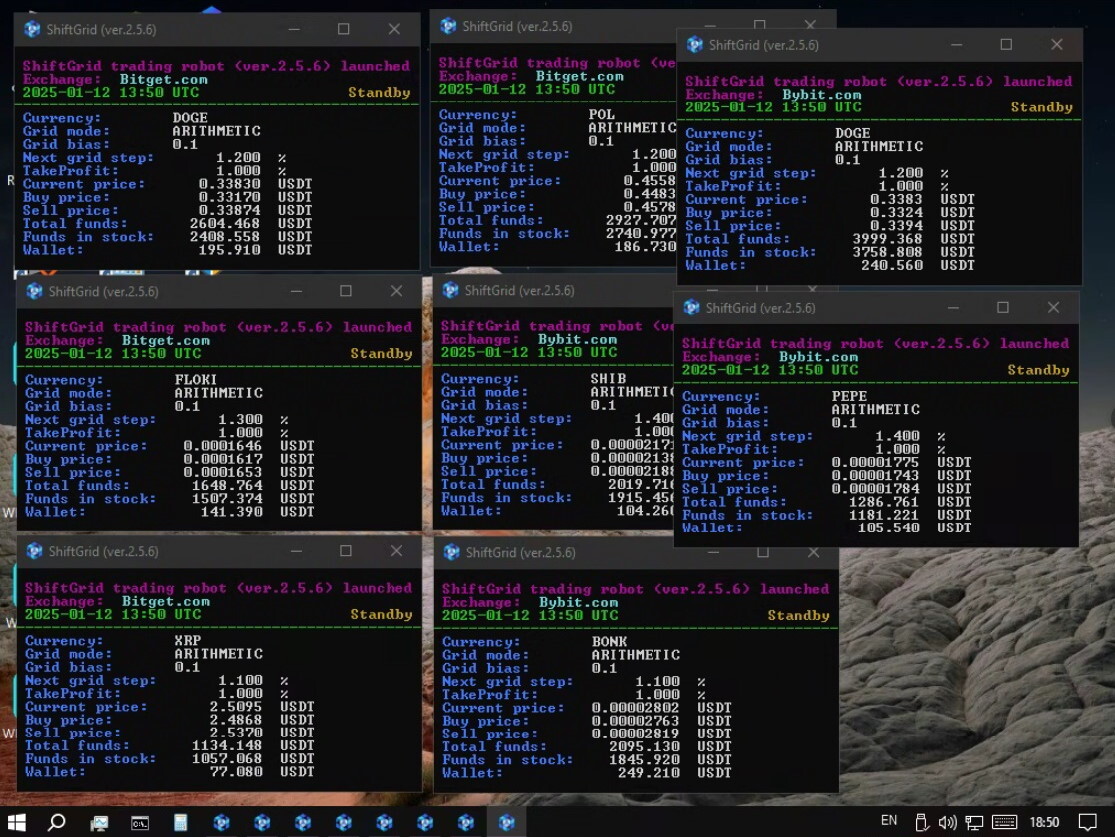Click the sell price value 0.0001653
1115x837 pixels.
pos(223,473)
